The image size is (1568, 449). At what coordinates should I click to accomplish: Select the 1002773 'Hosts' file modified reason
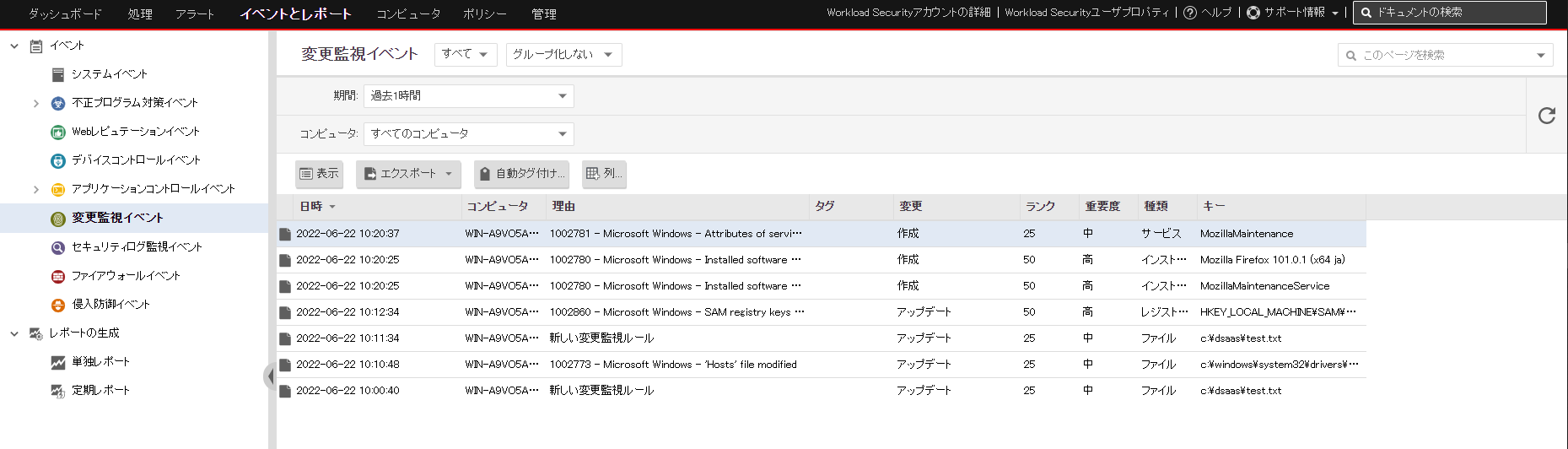coord(673,365)
